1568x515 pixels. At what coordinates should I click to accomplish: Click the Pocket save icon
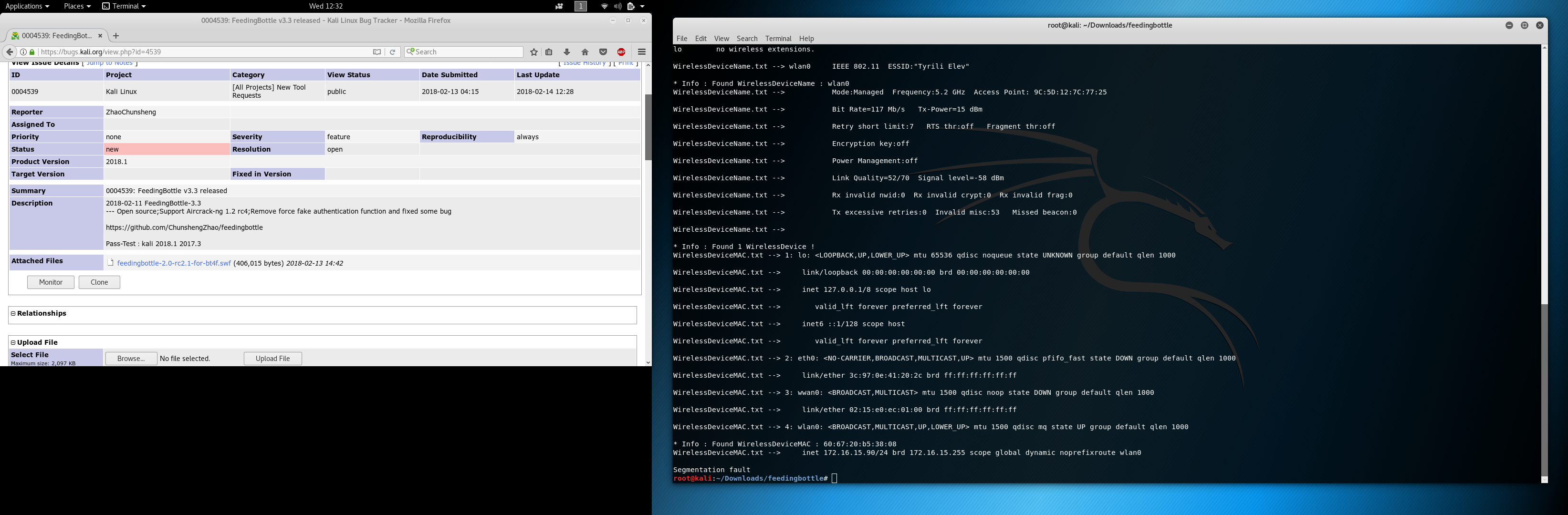603,51
